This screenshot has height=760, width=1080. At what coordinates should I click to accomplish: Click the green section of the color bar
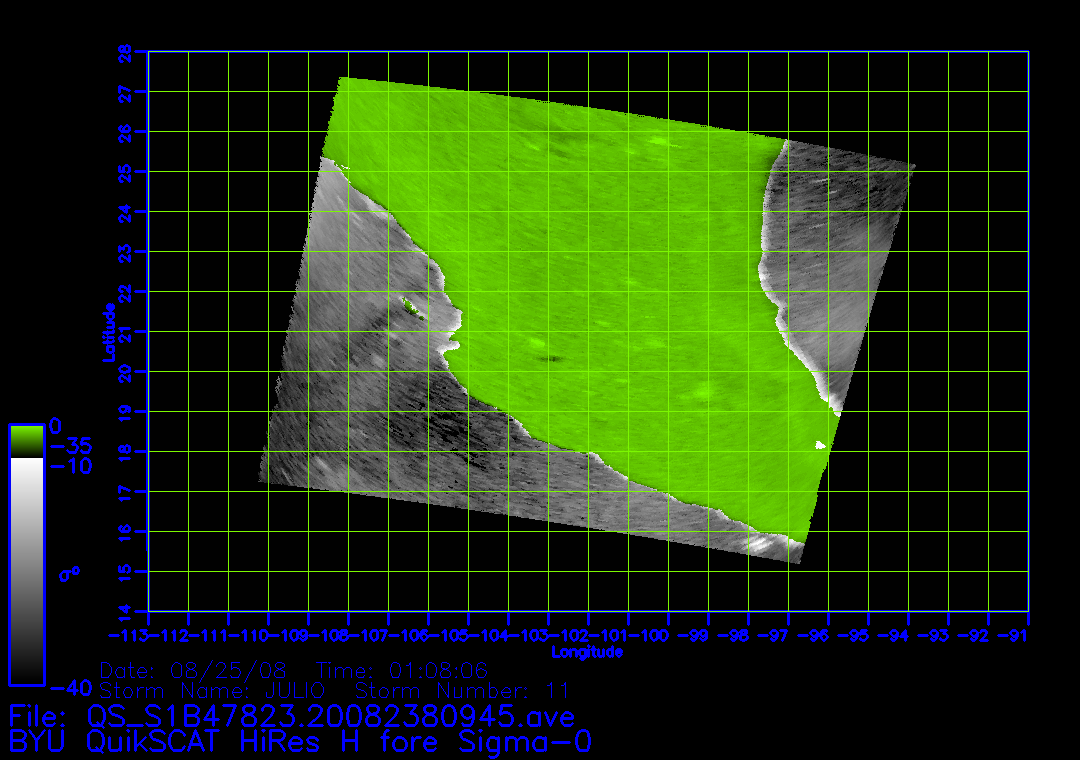26,440
